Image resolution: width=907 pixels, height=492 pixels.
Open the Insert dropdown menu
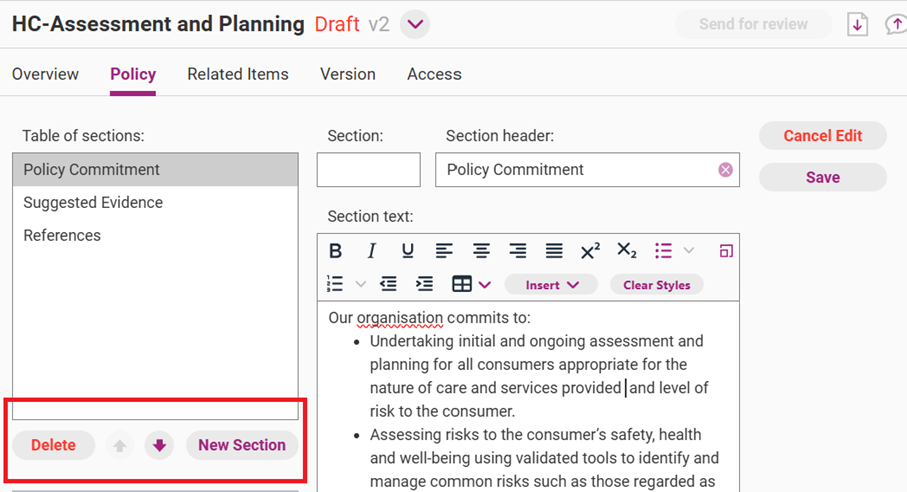(x=552, y=285)
